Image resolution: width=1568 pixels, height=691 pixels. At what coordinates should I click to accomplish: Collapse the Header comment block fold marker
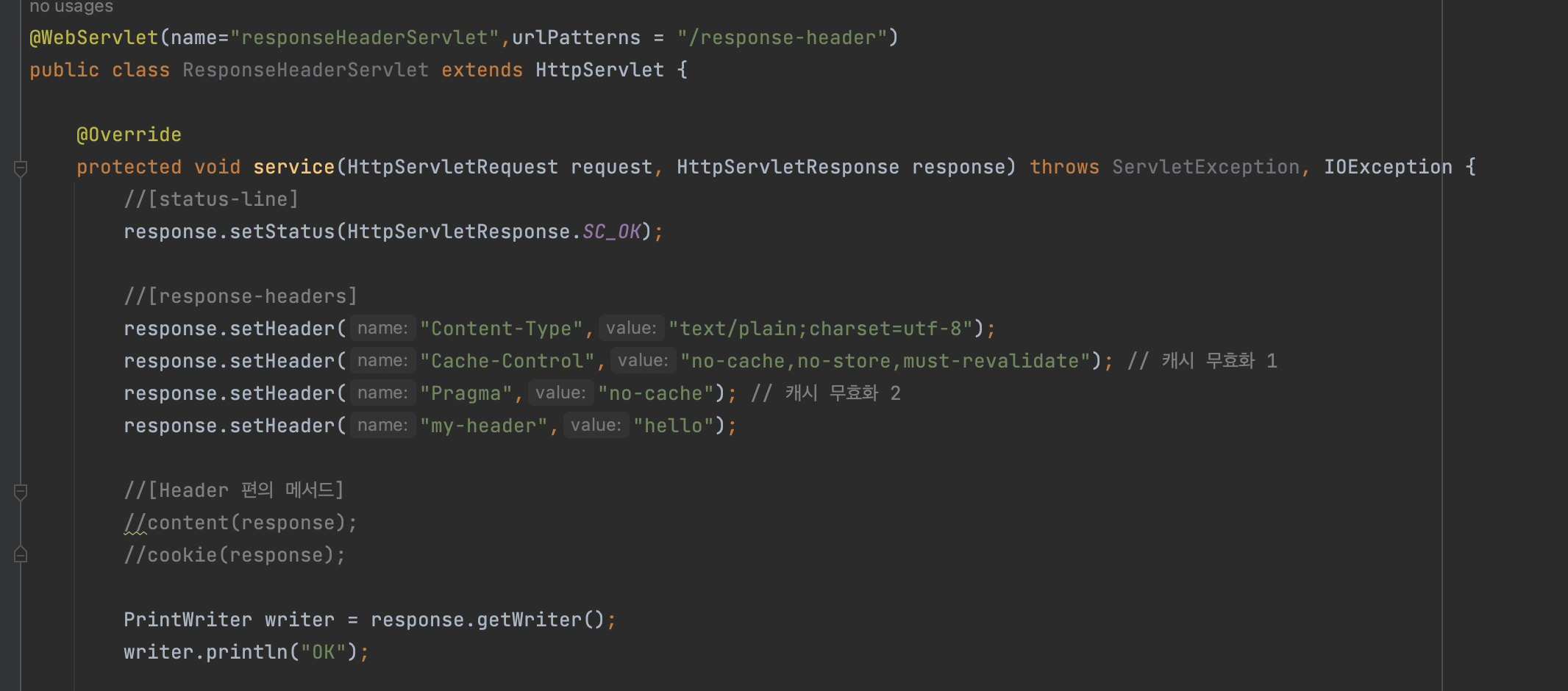(x=21, y=492)
